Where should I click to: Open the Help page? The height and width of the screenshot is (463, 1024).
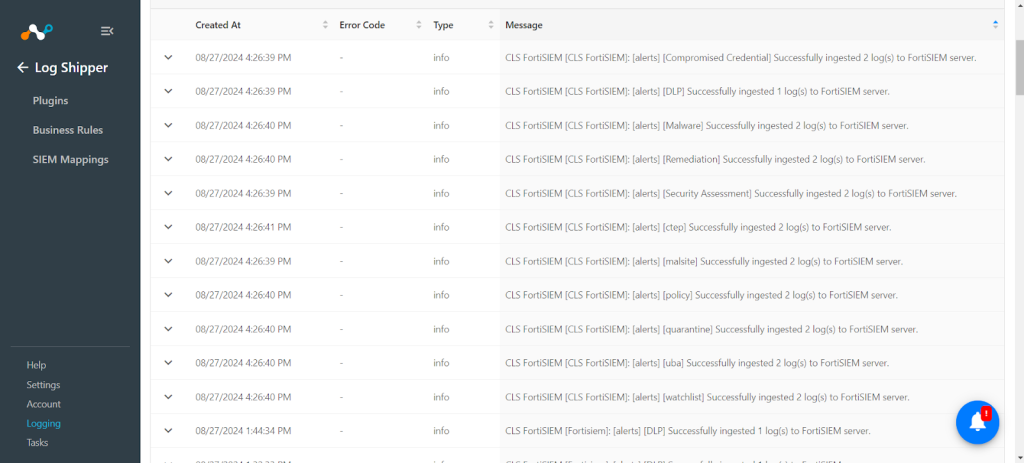click(37, 365)
